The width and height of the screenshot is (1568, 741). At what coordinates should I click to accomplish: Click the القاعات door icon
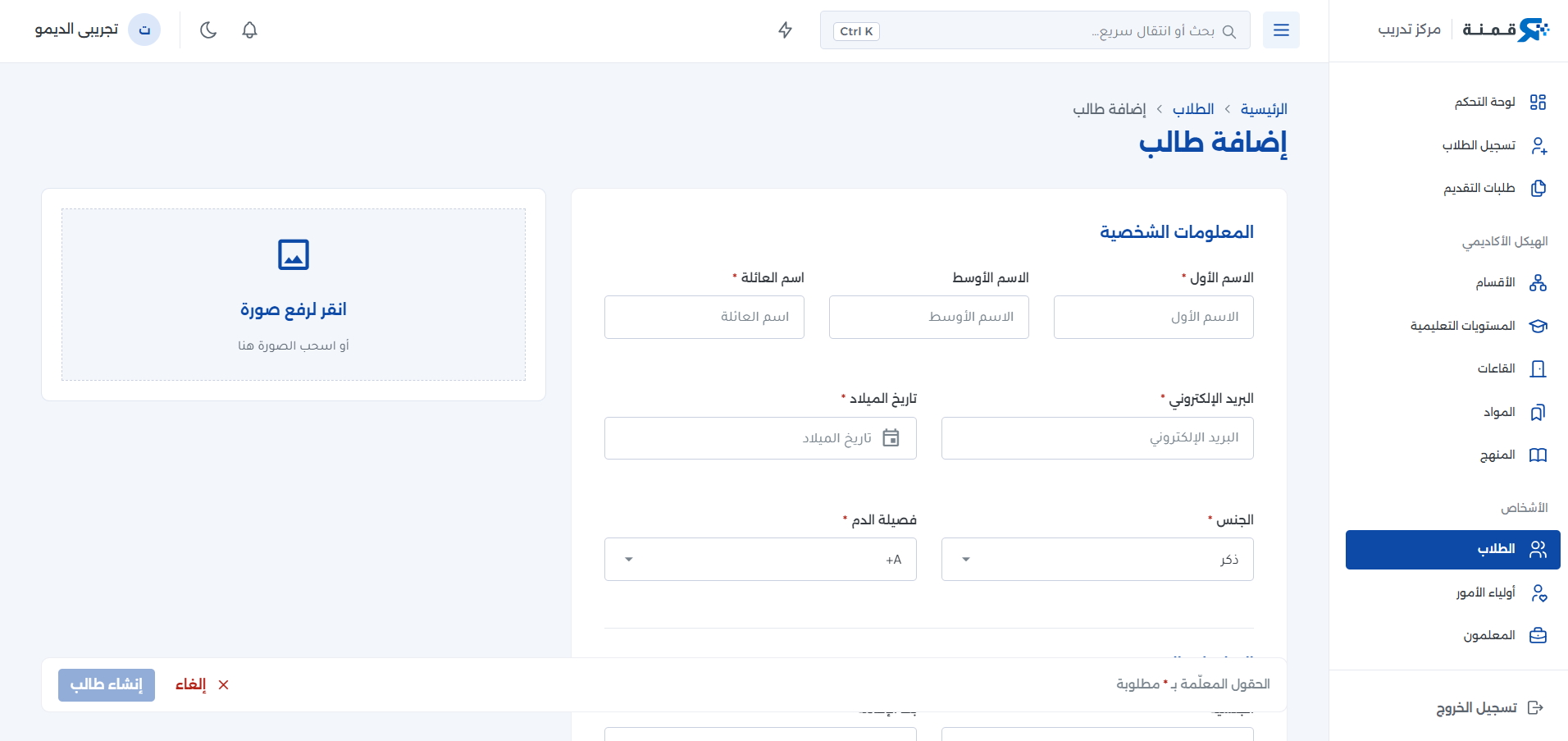pyautogui.click(x=1538, y=368)
